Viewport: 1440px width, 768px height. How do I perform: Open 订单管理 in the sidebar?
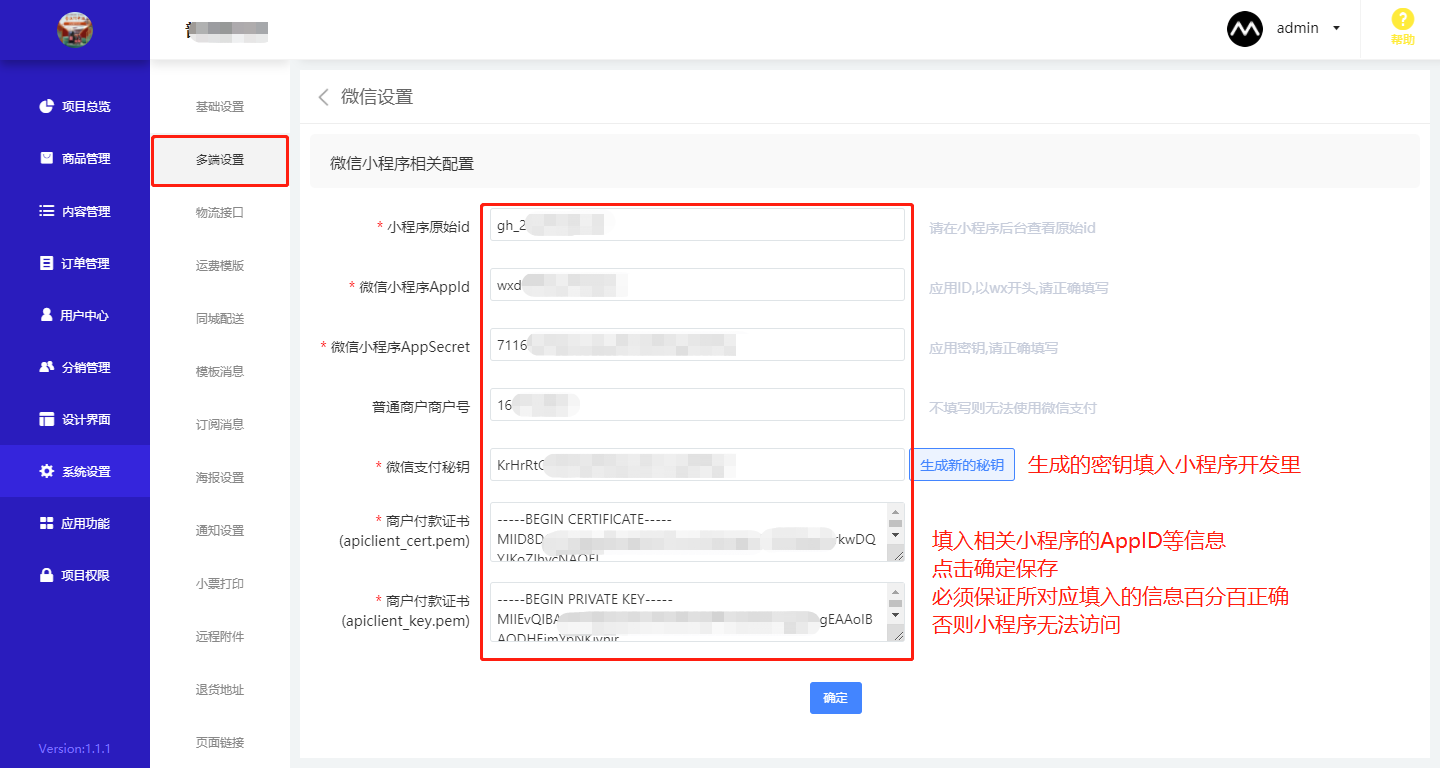75,263
